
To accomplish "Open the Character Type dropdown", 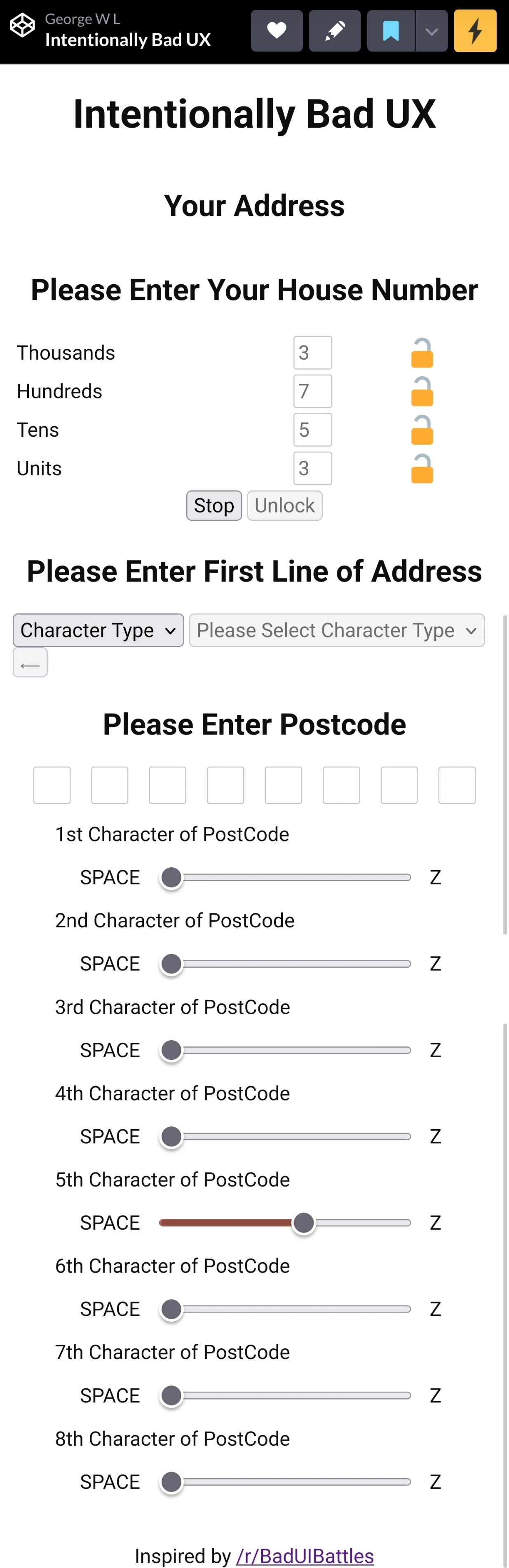I will [97, 630].
